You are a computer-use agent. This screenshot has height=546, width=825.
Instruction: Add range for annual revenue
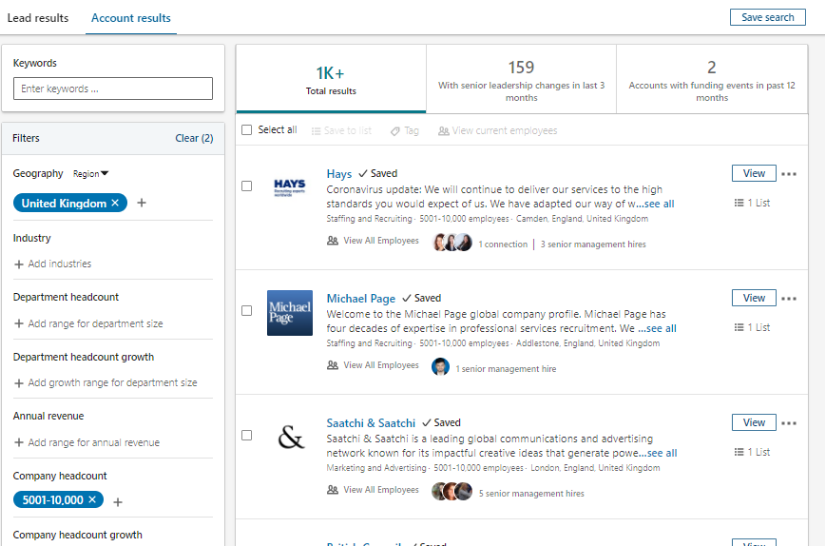(87, 442)
